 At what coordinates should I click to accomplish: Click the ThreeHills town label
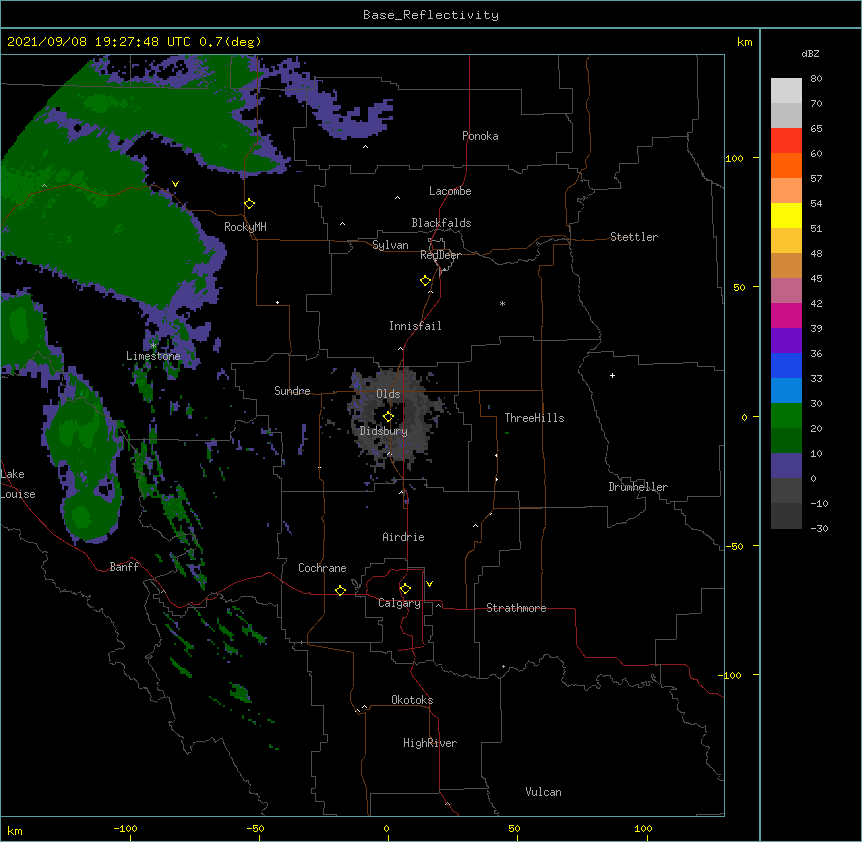coord(534,418)
